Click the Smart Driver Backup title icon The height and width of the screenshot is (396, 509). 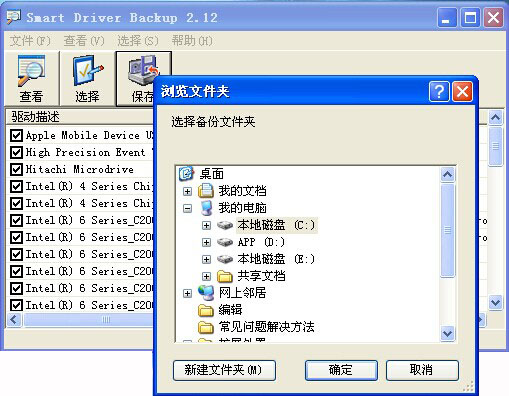pos(14,17)
